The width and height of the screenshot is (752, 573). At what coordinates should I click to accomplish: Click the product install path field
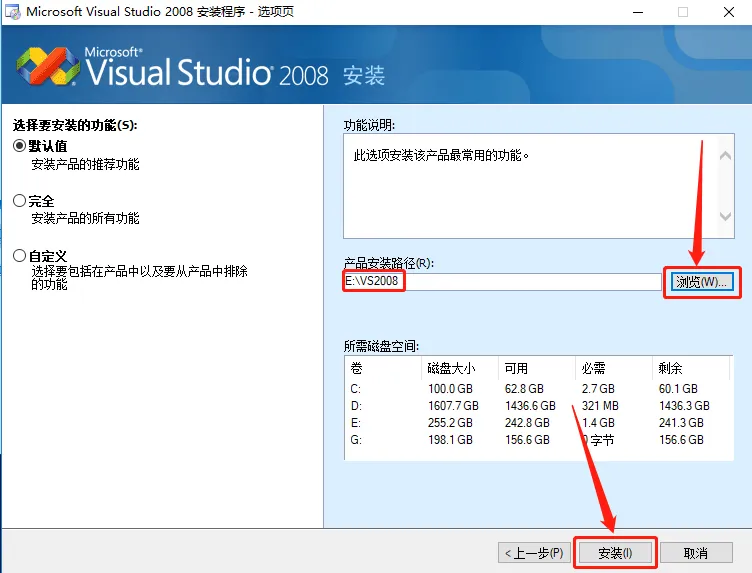tap(502, 281)
